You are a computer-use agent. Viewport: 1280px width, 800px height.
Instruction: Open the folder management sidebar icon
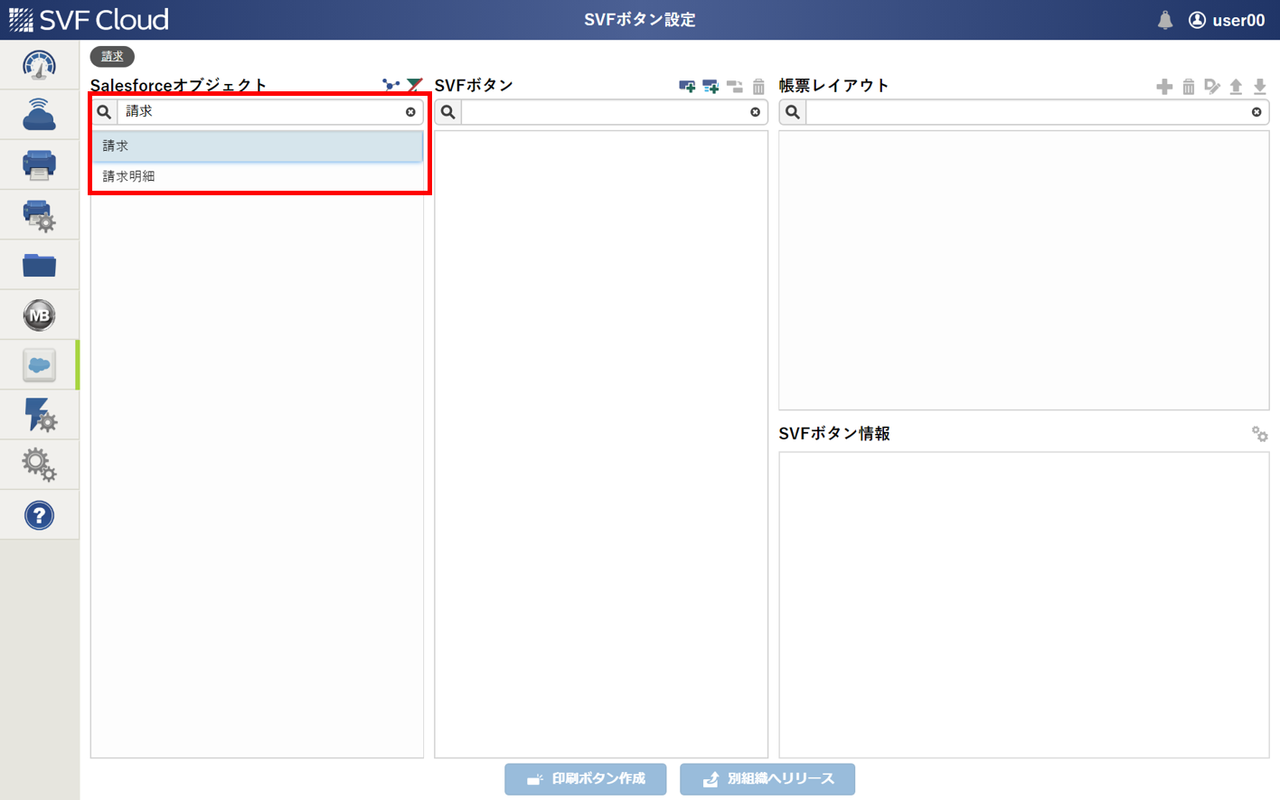click(x=39, y=265)
